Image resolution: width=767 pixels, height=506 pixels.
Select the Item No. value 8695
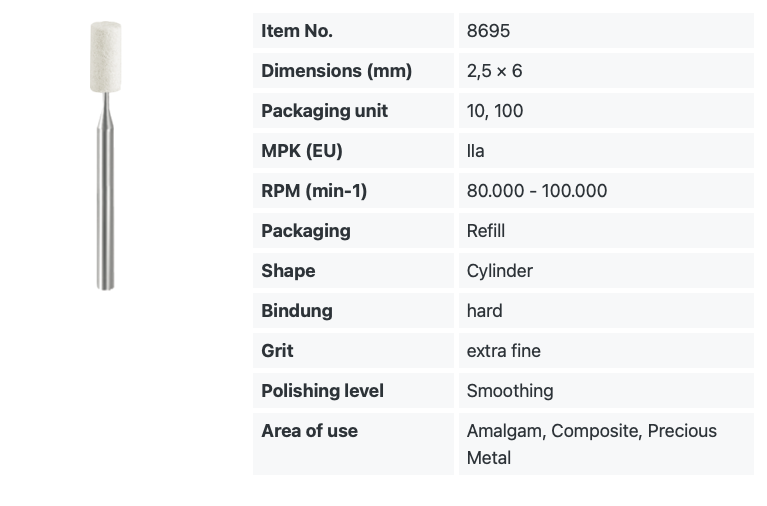488,31
